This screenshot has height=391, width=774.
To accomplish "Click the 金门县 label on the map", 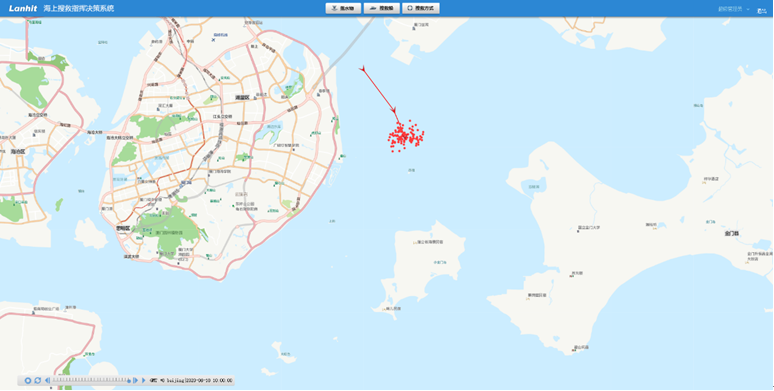I will (x=732, y=233).
